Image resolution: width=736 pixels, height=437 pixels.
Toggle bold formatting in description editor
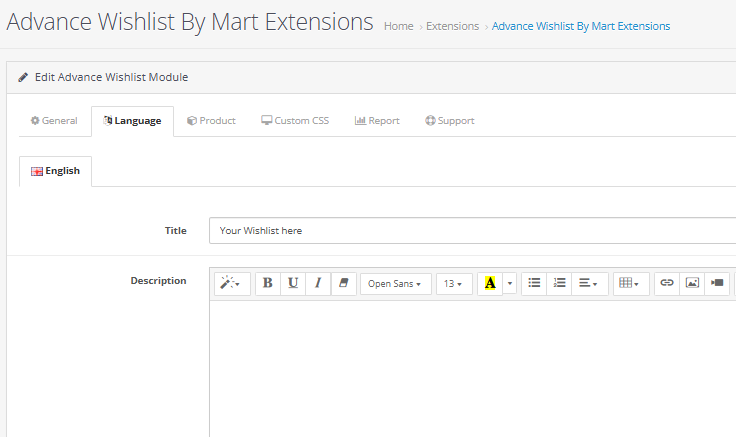pyautogui.click(x=268, y=283)
